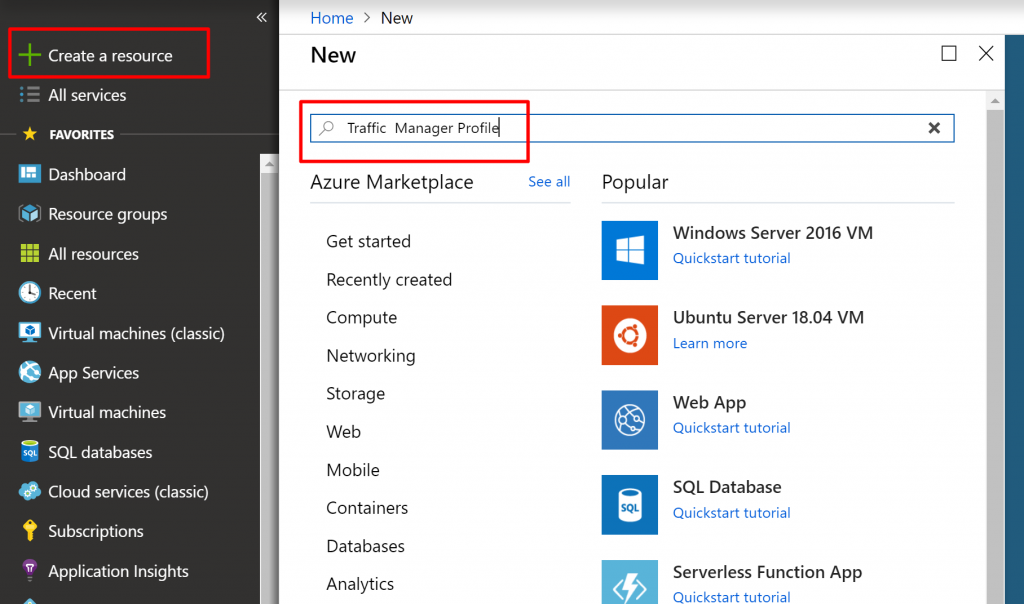
Task: Open Ubuntu Server Learn more link
Action: (710, 343)
